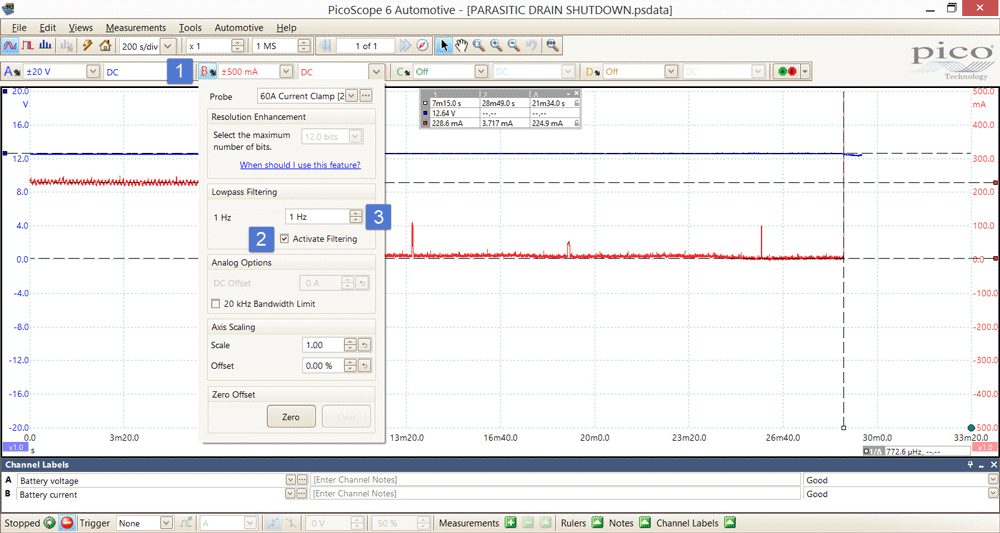Viewport: 1000px width, 533px height.
Task: Adjust the Offset 0.00 % stepper
Action: [350, 365]
